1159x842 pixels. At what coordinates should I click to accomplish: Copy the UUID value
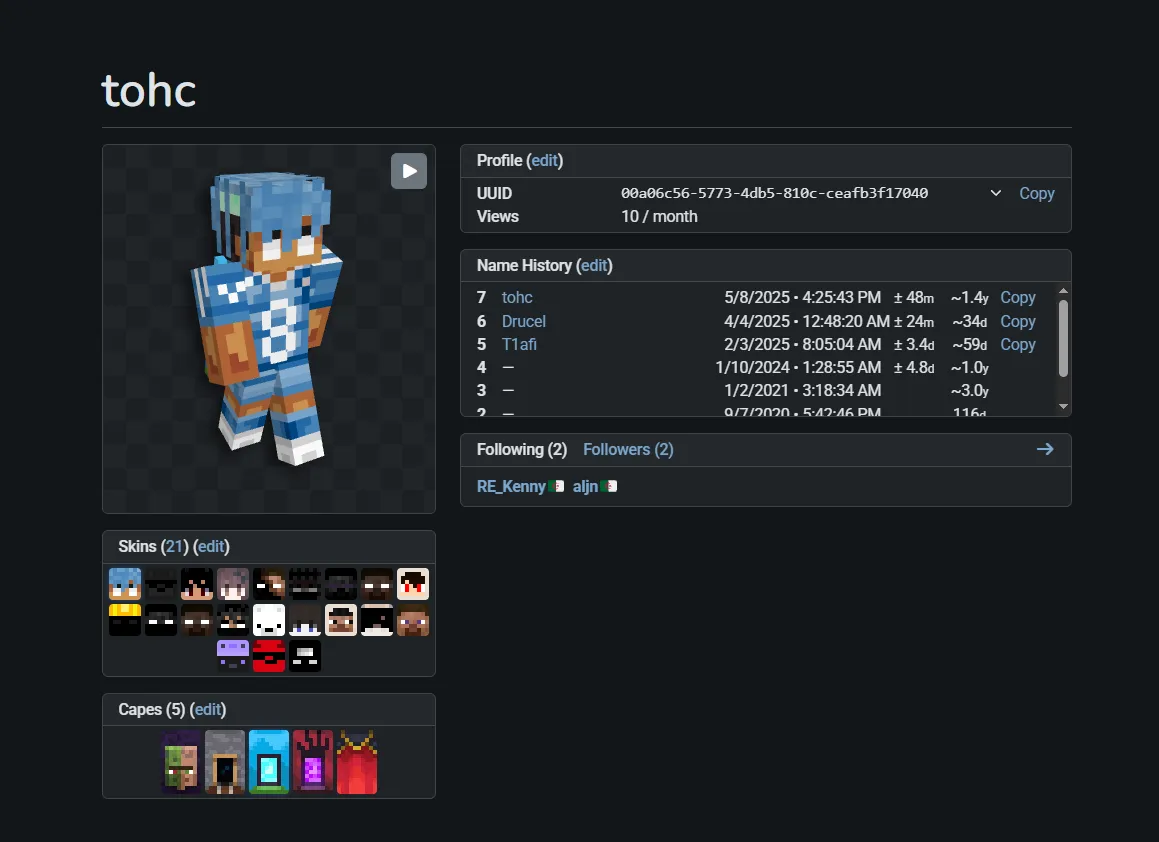1036,193
